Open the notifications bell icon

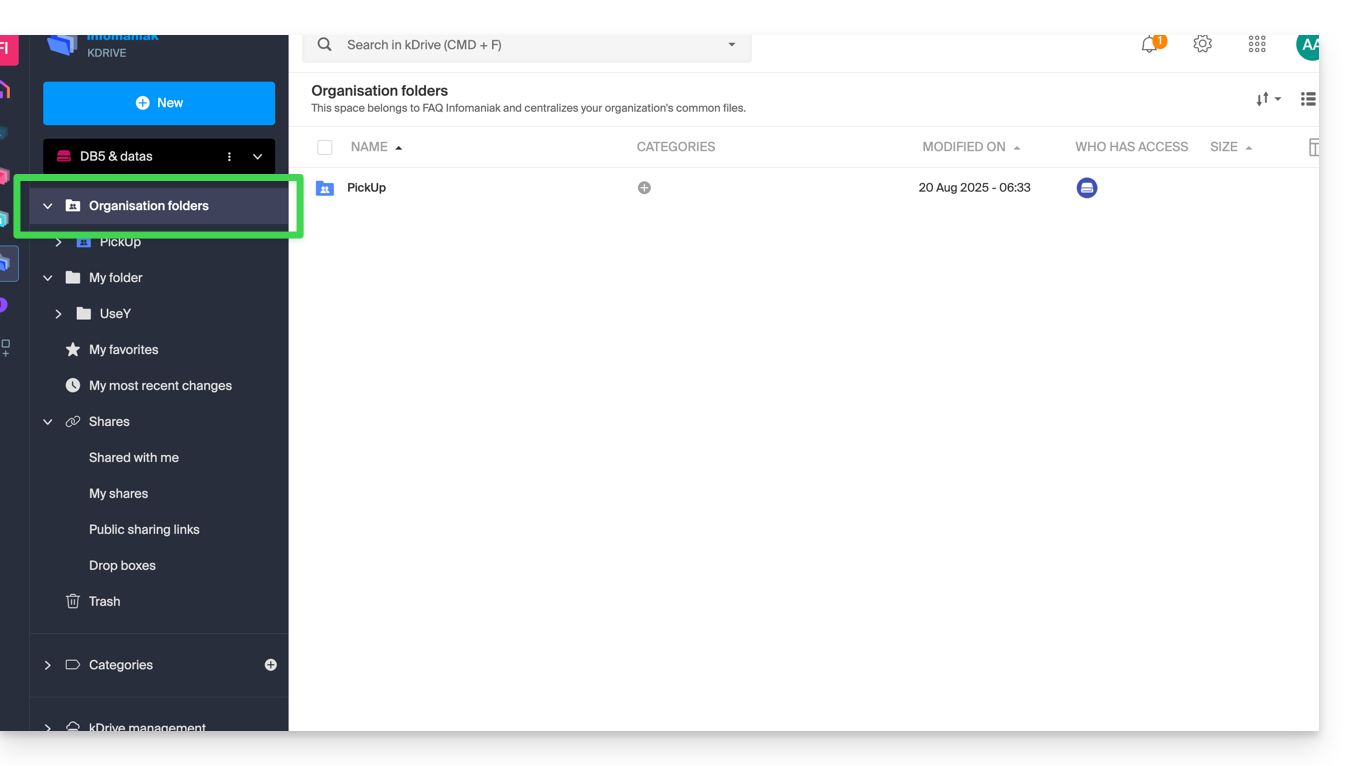(1150, 45)
